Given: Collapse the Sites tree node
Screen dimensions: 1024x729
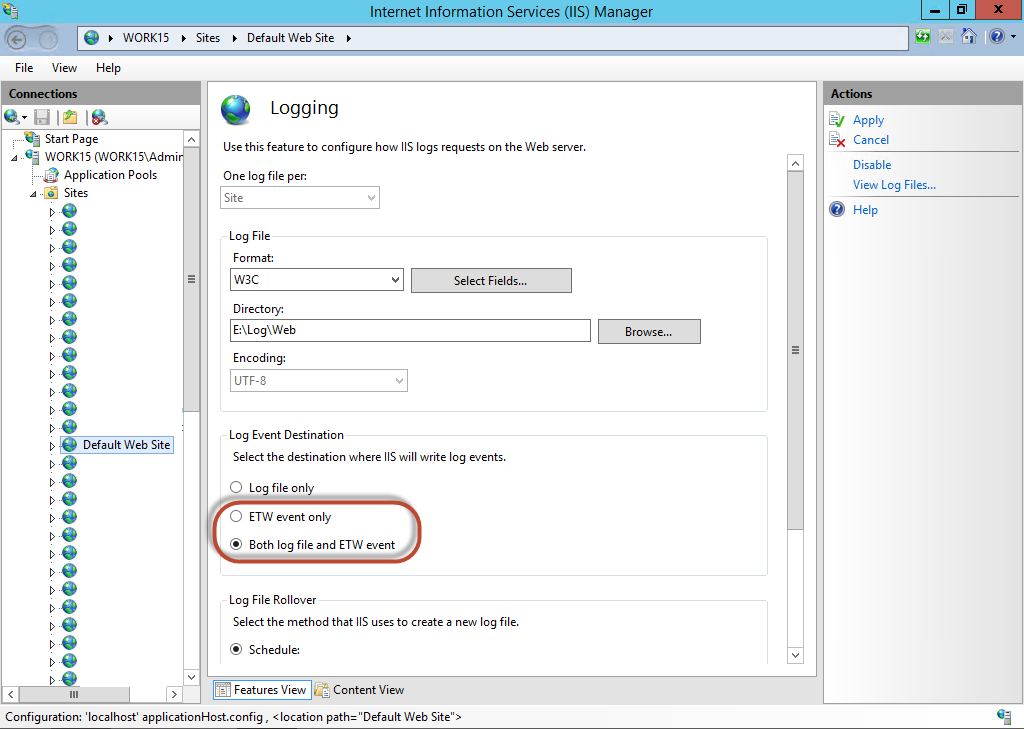Looking at the screenshot, I should tap(33, 194).
